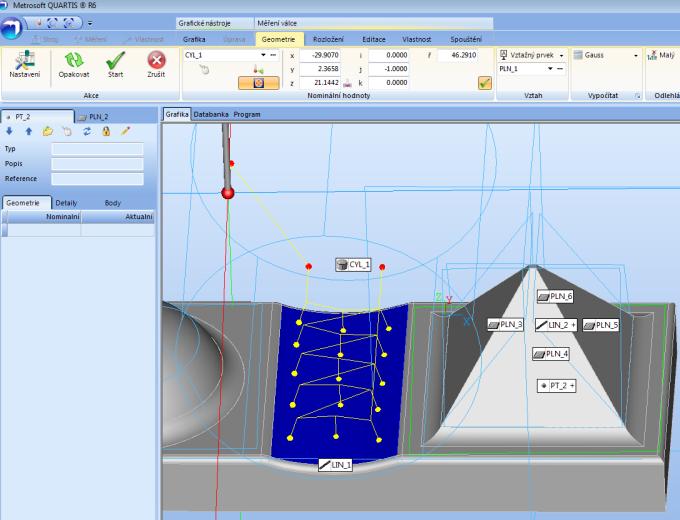Switch to the Spouštění ribbon tab
This screenshot has width=680, height=520.
pyautogui.click(x=466, y=39)
